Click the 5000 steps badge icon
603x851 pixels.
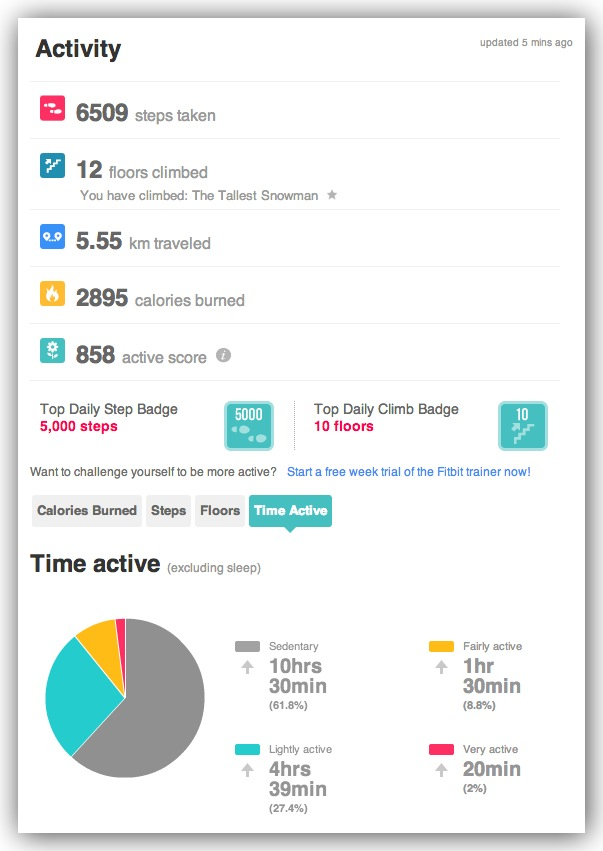point(246,425)
